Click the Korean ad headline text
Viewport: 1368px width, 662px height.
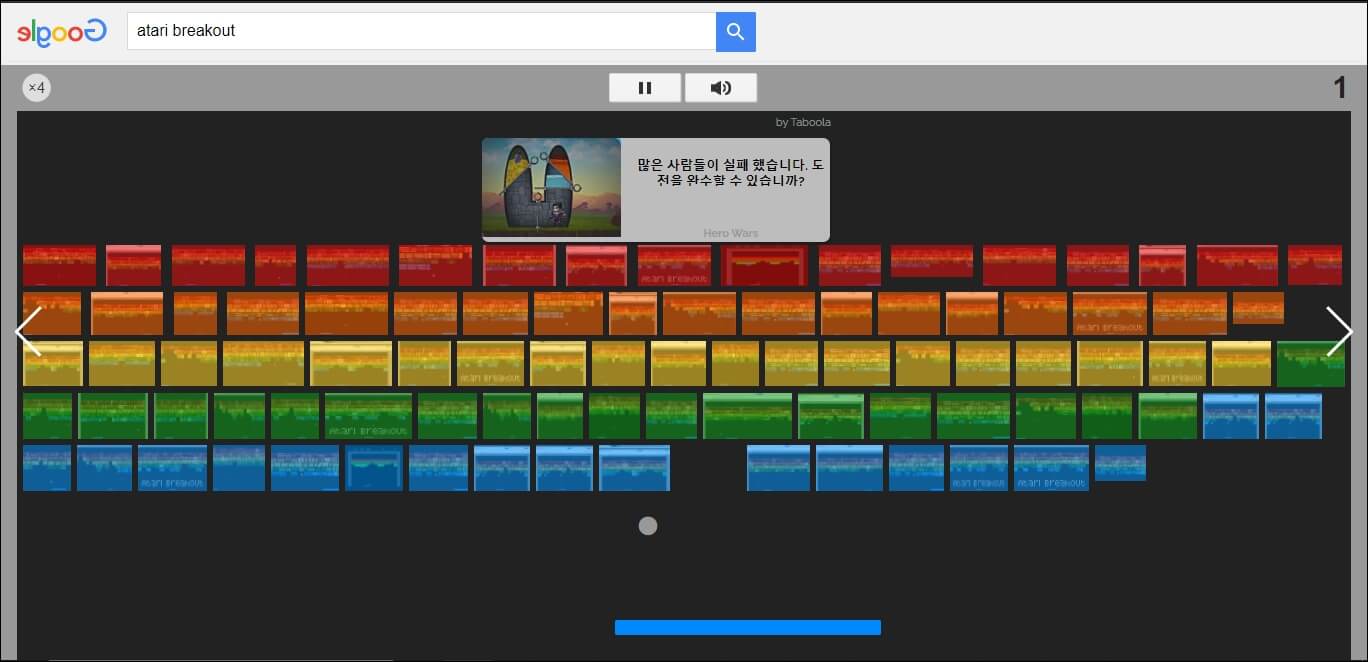(730, 173)
